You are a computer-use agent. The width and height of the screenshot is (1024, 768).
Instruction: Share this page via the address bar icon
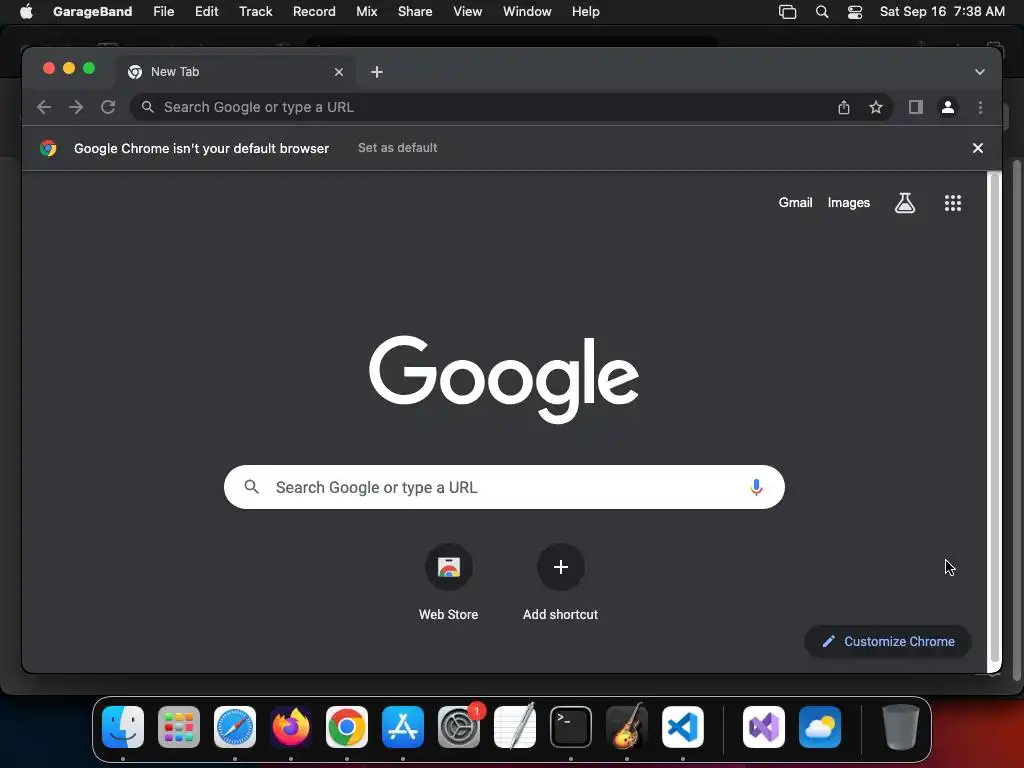click(x=844, y=107)
